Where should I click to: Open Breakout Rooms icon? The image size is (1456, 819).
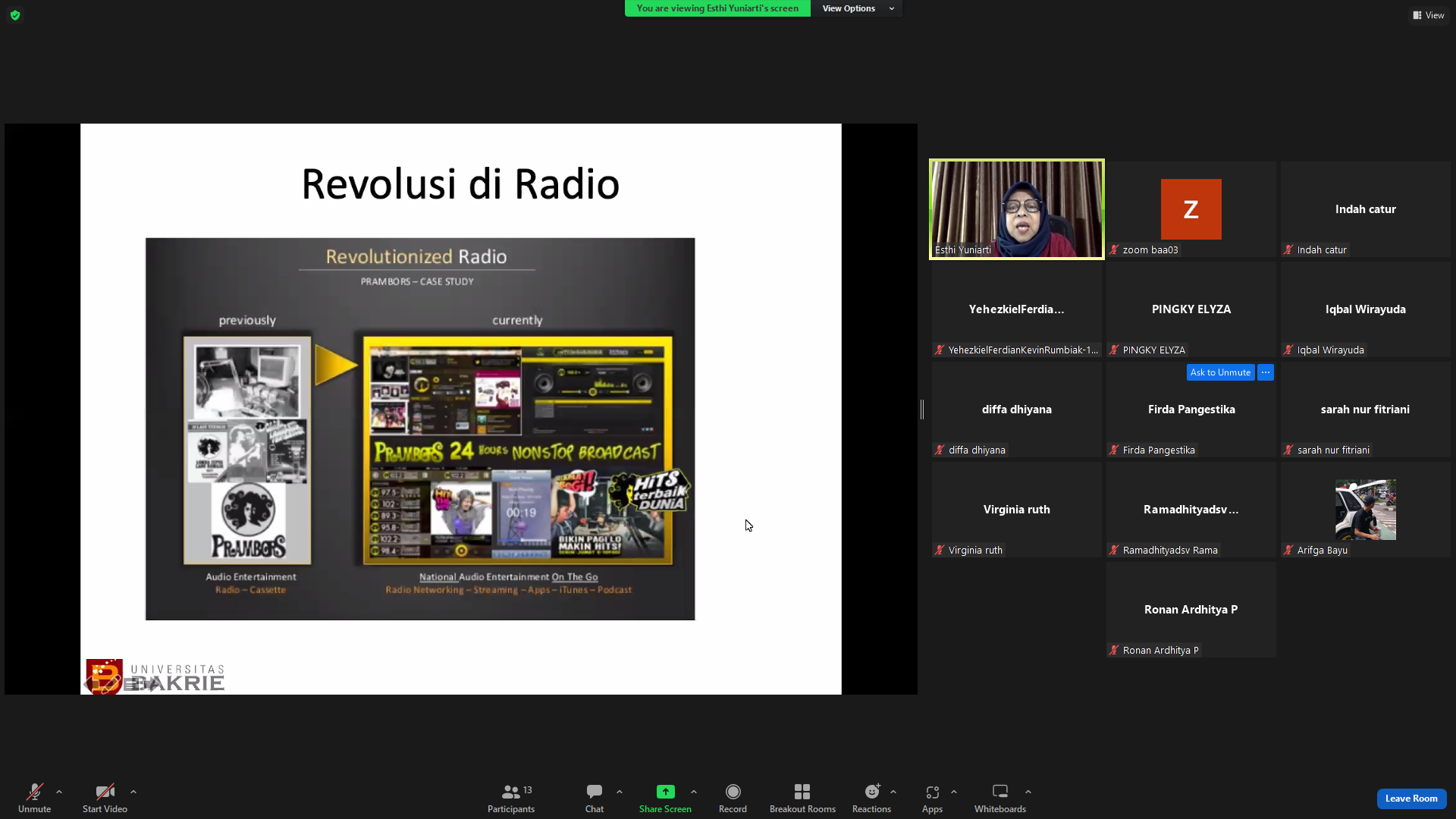(802, 792)
